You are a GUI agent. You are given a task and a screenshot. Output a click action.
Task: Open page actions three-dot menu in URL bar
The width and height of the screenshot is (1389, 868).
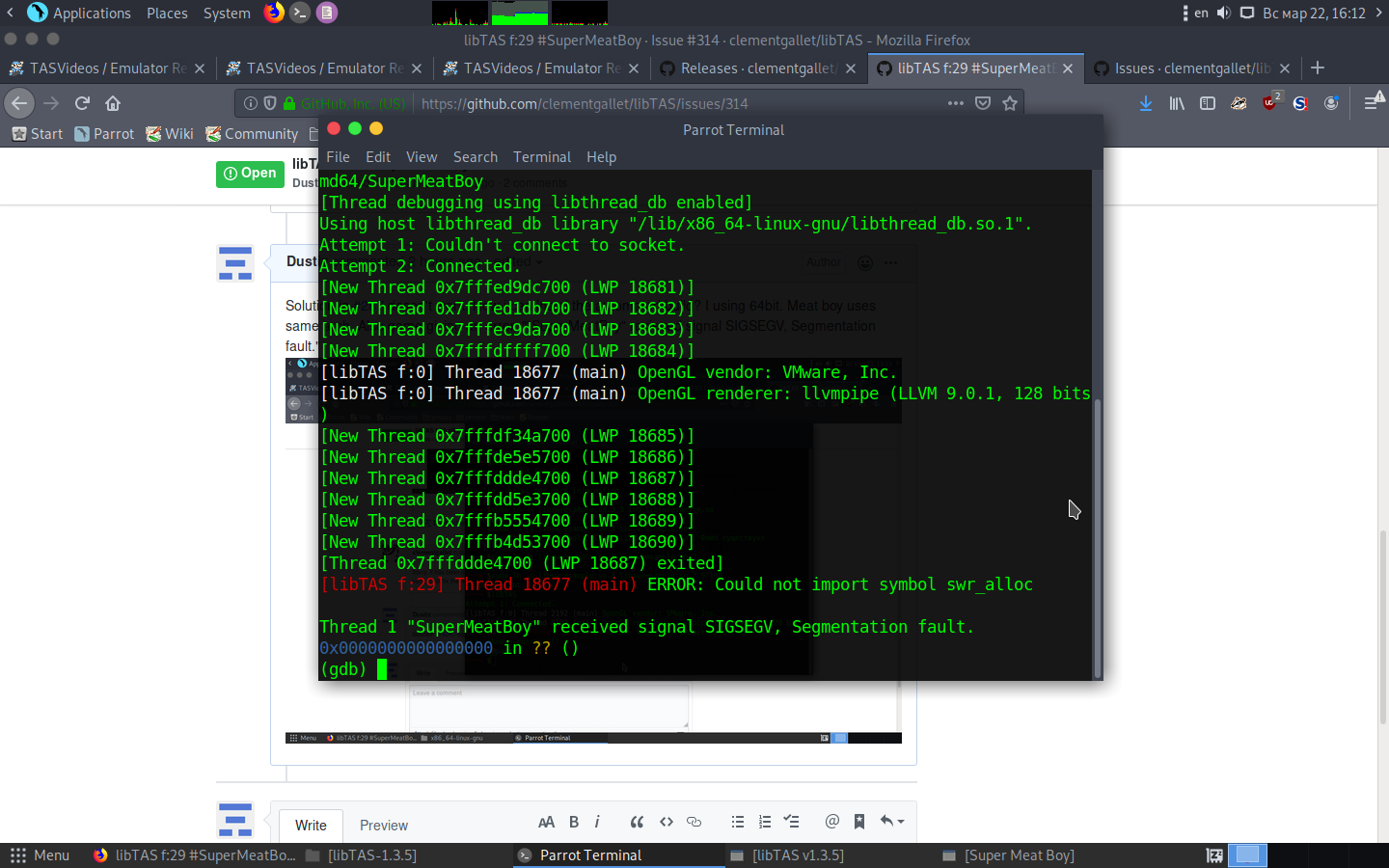pyautogui.click(x=956, y=103)
